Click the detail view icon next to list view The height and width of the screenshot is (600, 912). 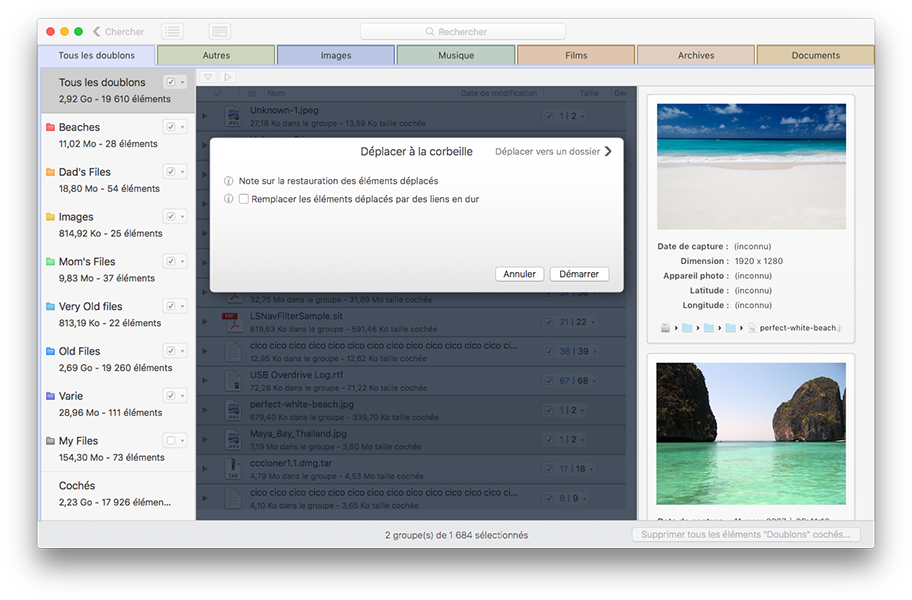pyautogui.click(x=220, y=31)
